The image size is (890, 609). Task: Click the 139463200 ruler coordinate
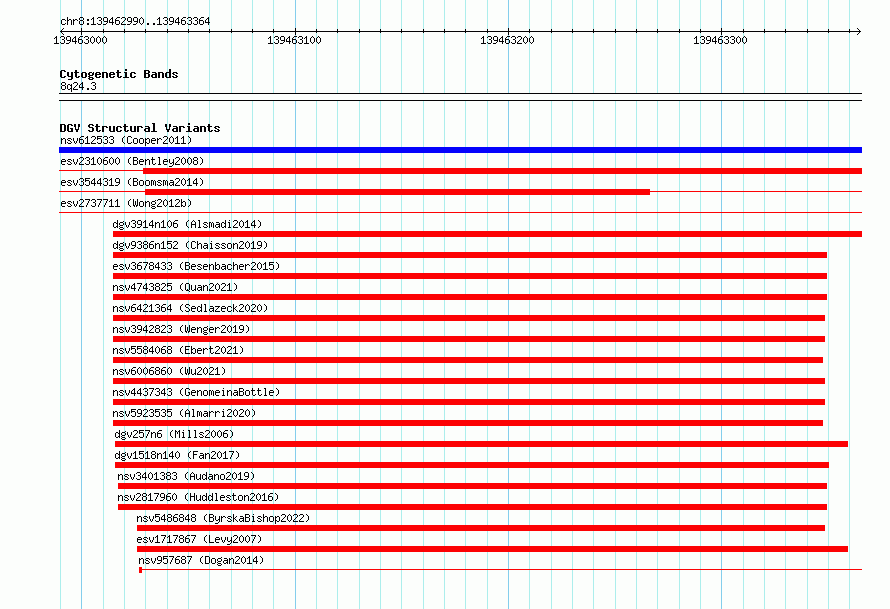tap(507, 40)
